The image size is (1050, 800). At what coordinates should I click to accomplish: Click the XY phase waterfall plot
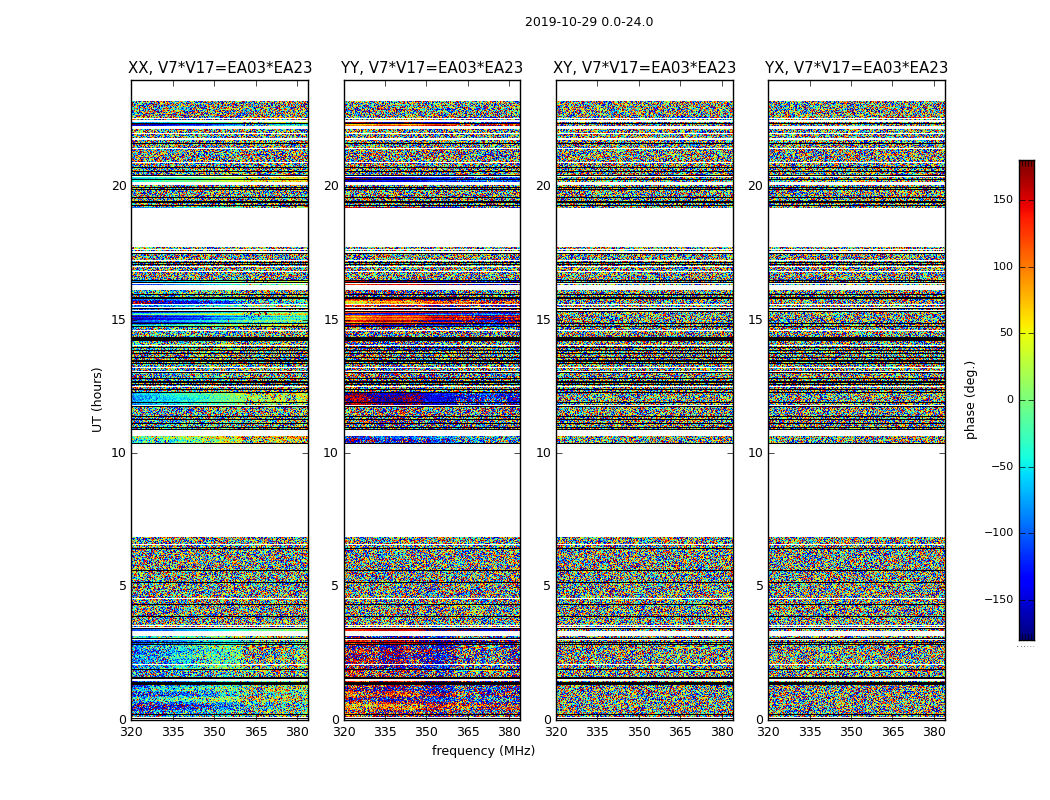point(644,400)
